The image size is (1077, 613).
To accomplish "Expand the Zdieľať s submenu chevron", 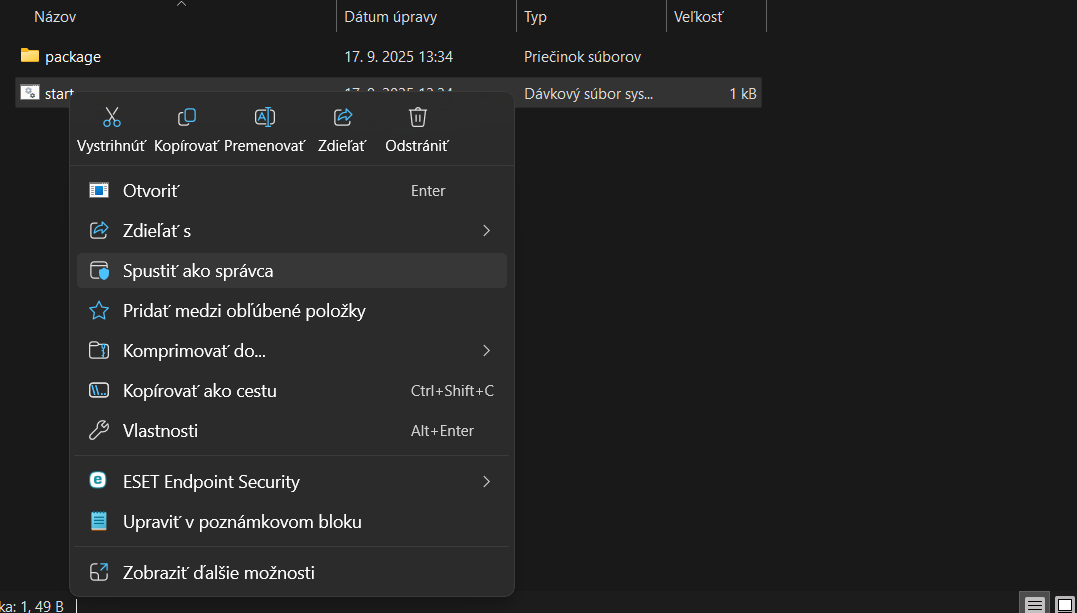I will click(x=486, y=230).
